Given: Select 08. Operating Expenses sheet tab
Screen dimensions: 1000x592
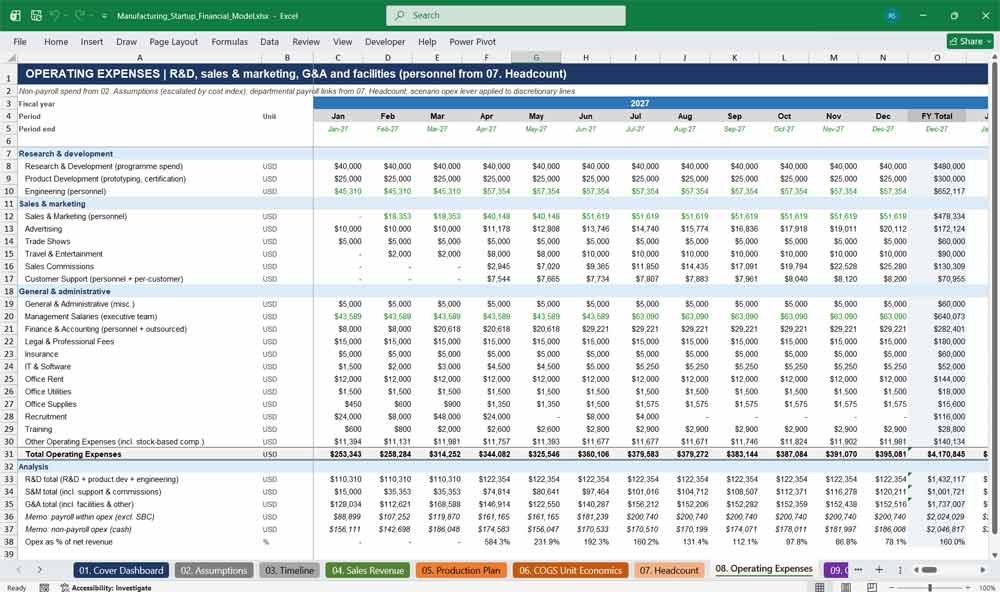Looking at the screenshot, I should click(x=764, y=569).
